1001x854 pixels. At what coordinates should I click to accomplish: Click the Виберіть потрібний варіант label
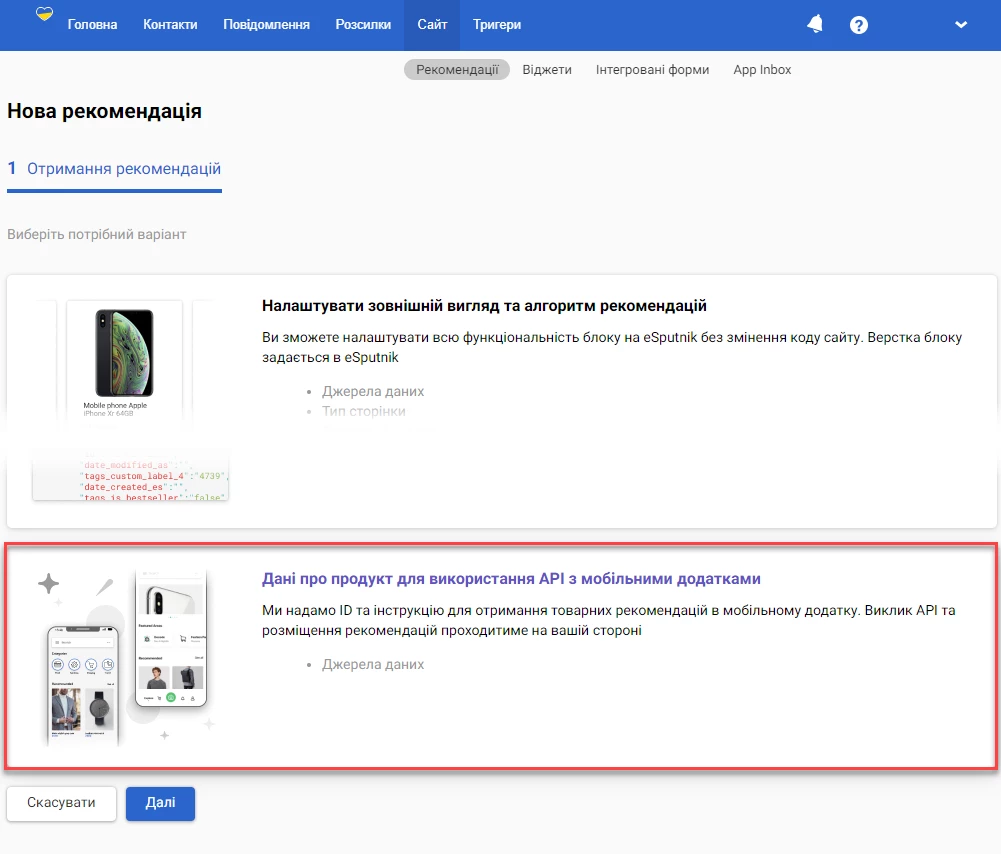point(96,234)
